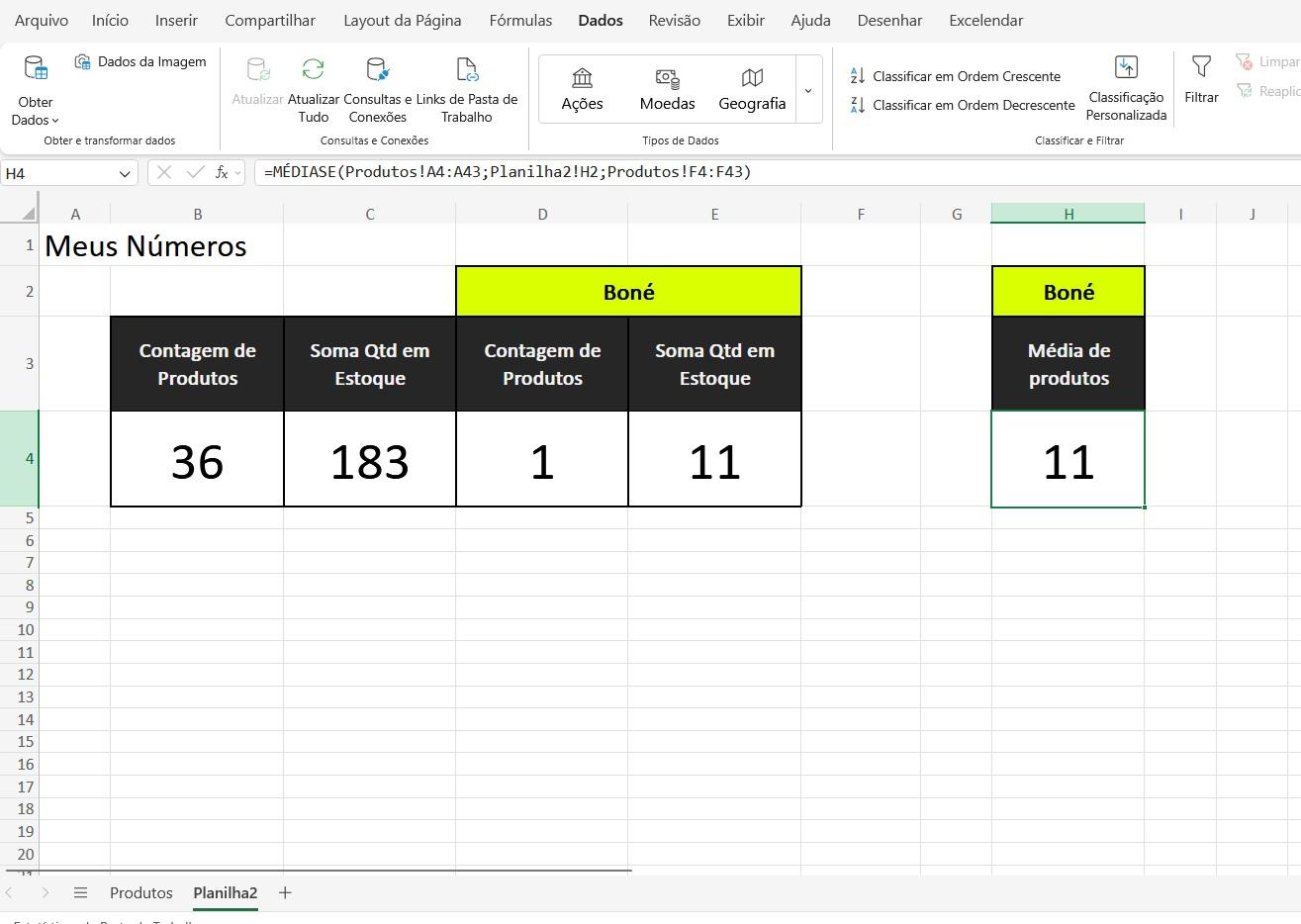
Task: Open Consultas e Conexões pane
Action: coord(377,89)
